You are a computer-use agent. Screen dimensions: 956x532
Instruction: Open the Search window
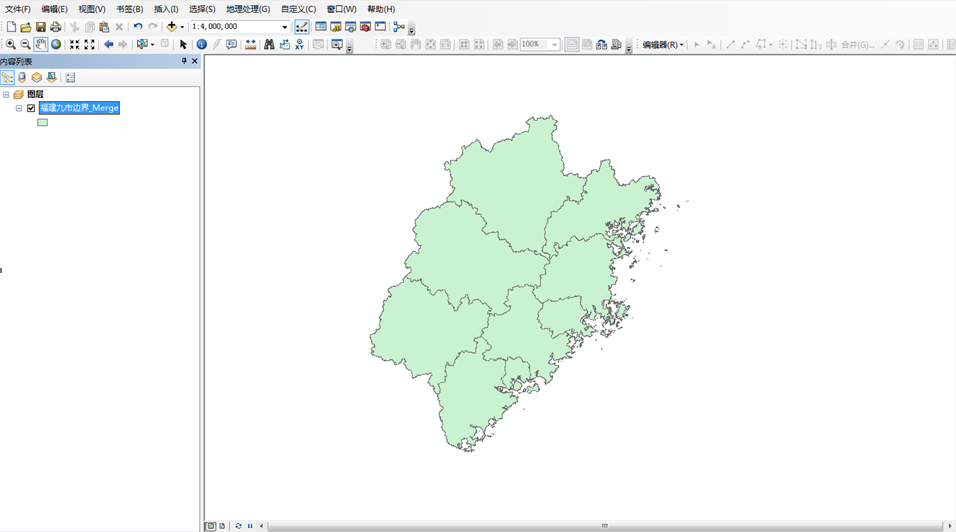[351, 27]
